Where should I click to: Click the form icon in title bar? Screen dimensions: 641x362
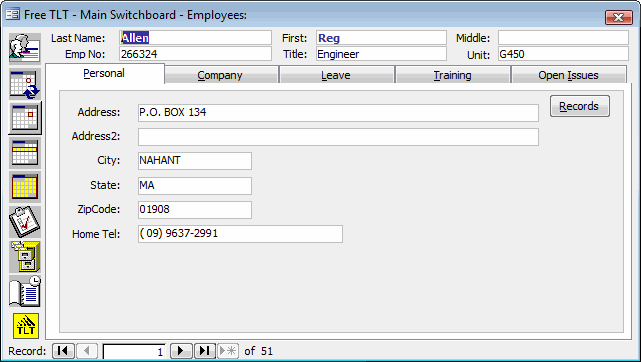click(x=12, y=15)
